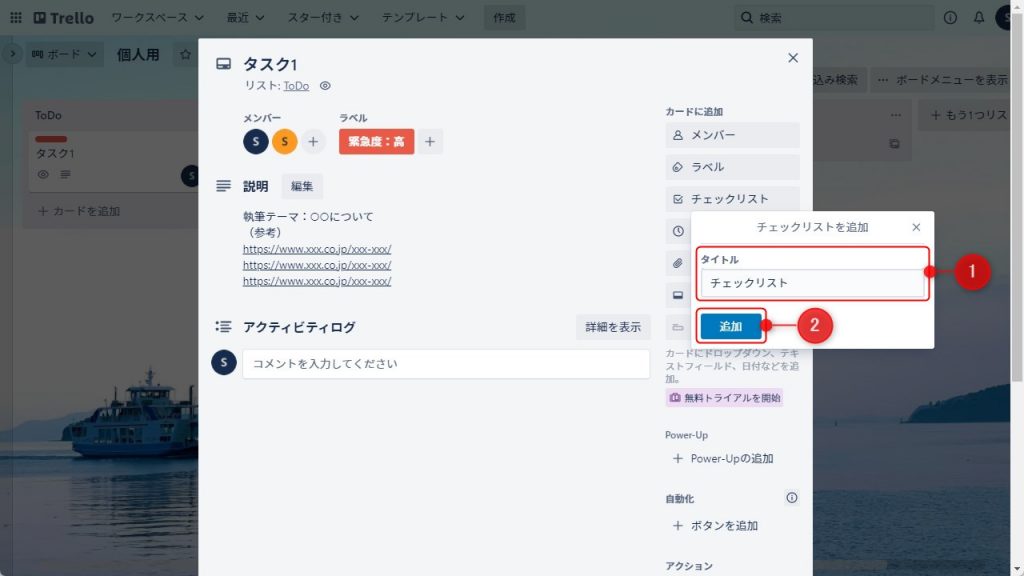
Task: Click the cover icon in sidebar
Action: [678, 295]
